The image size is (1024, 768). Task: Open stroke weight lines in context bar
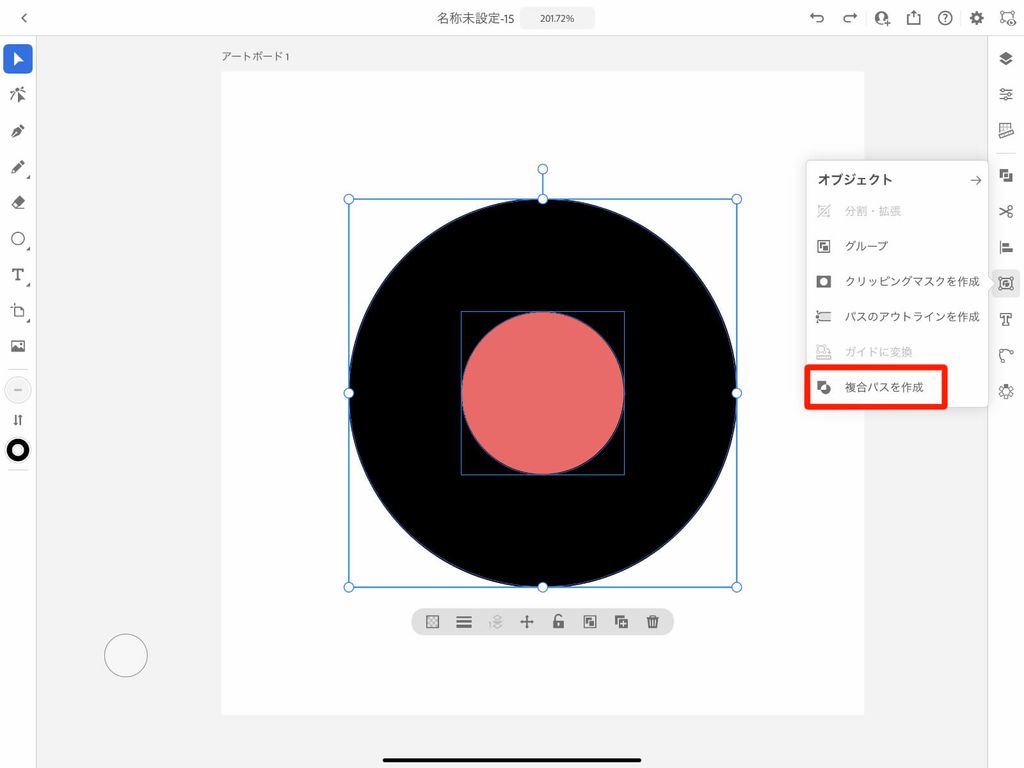click(x=464, y=622)
